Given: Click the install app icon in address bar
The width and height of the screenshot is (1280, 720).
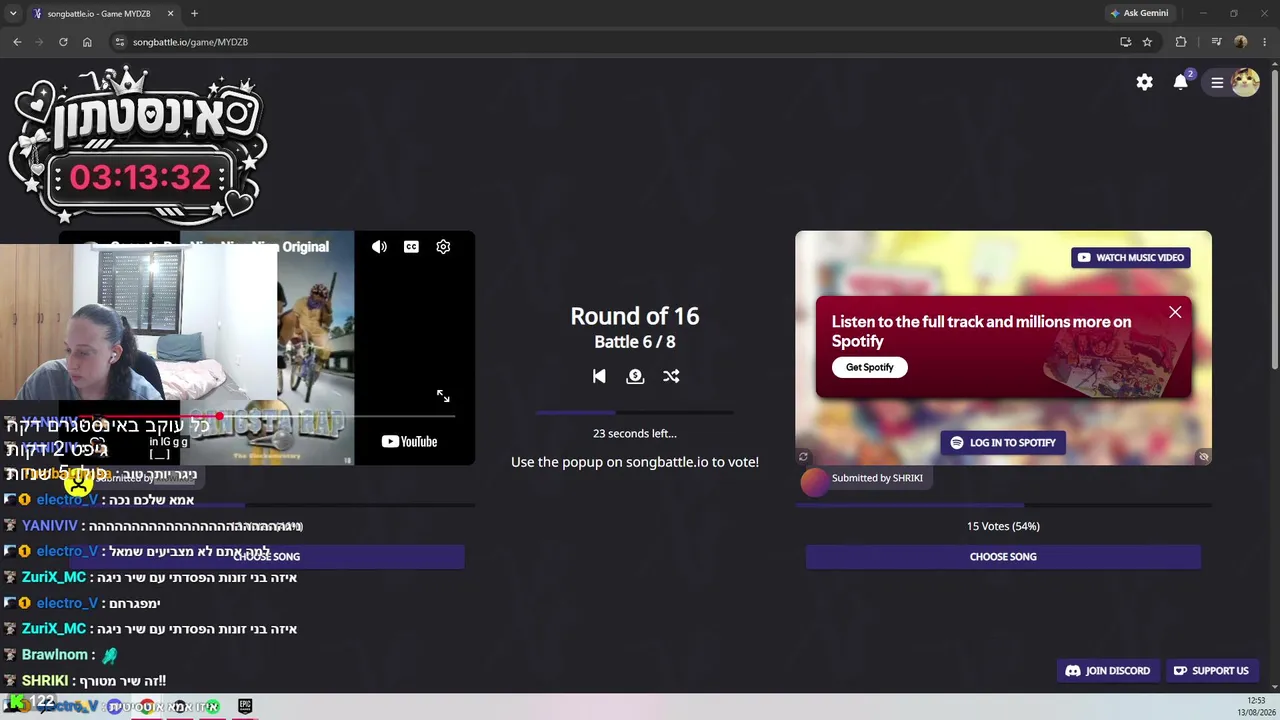Looking at the screenshot, I should click(x=1125, y=42).
